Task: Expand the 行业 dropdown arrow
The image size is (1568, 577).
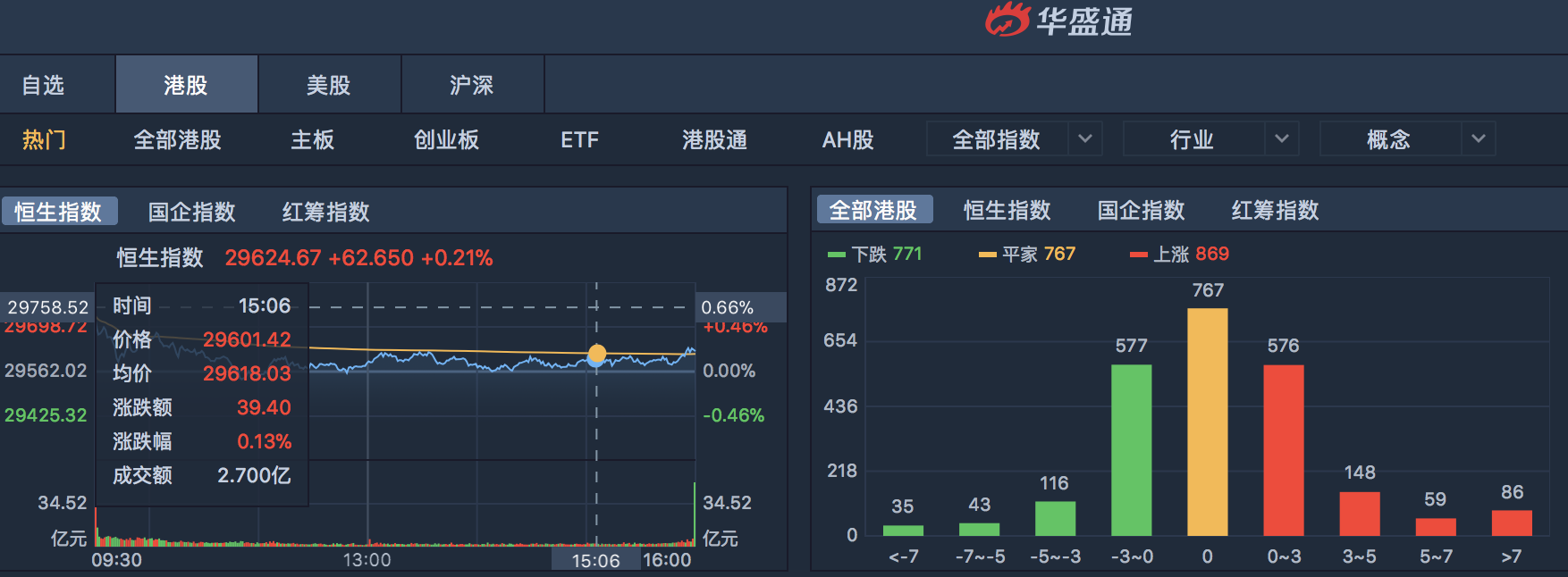Action: click(x=1282, y=139)
